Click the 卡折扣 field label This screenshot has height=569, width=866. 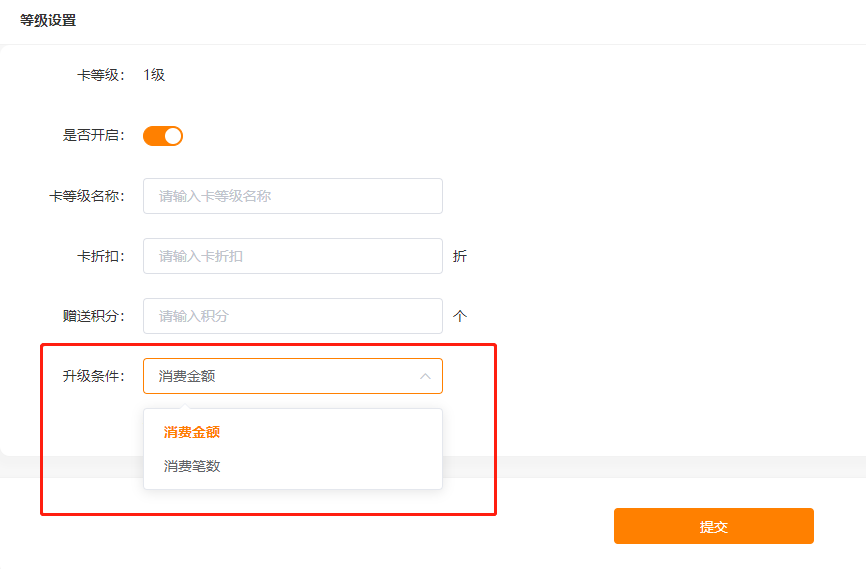(101, 256)
